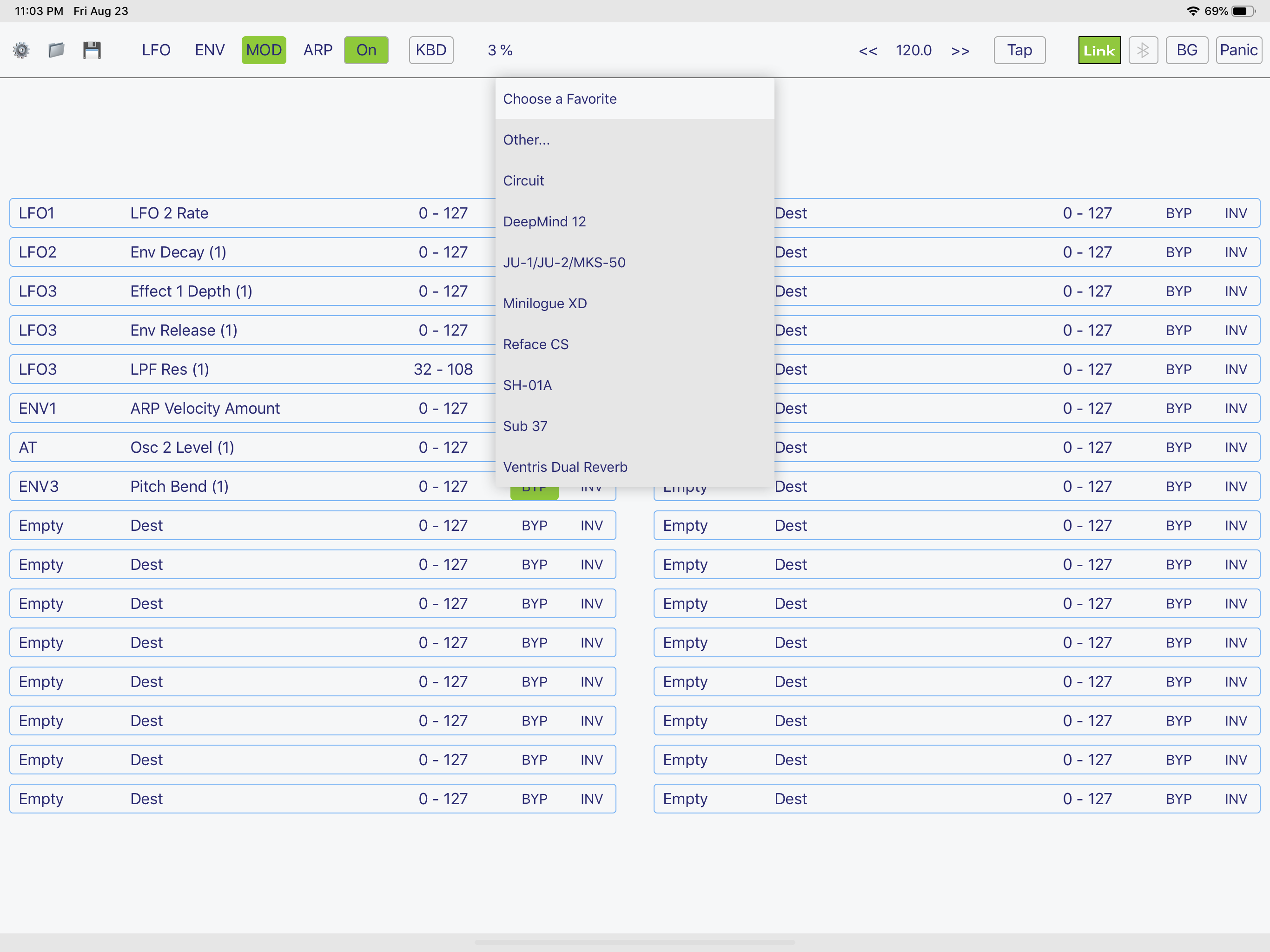
Task: Open the 32 - 108 range for LPF Res
Action: (443, 369)
